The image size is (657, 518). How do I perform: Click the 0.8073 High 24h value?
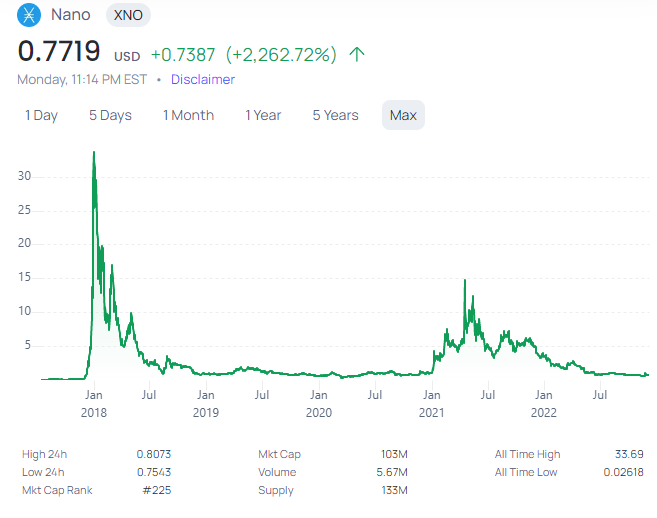[154, 454]
